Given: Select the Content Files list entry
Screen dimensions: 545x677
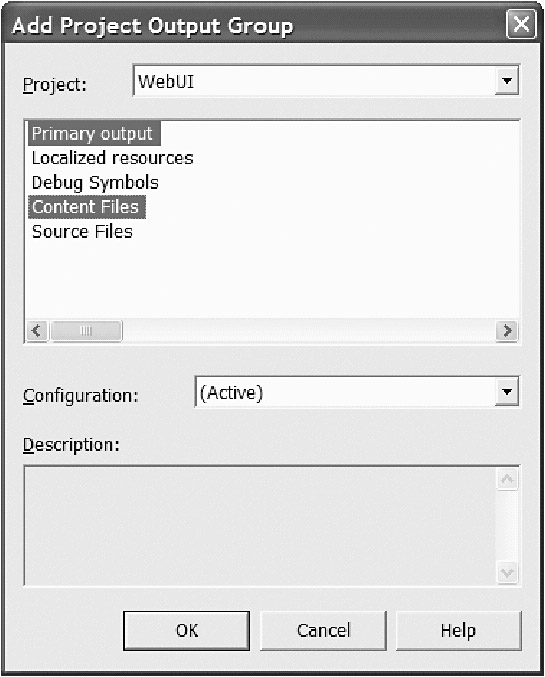Looking at the screenshot, I should click(86, 207).
